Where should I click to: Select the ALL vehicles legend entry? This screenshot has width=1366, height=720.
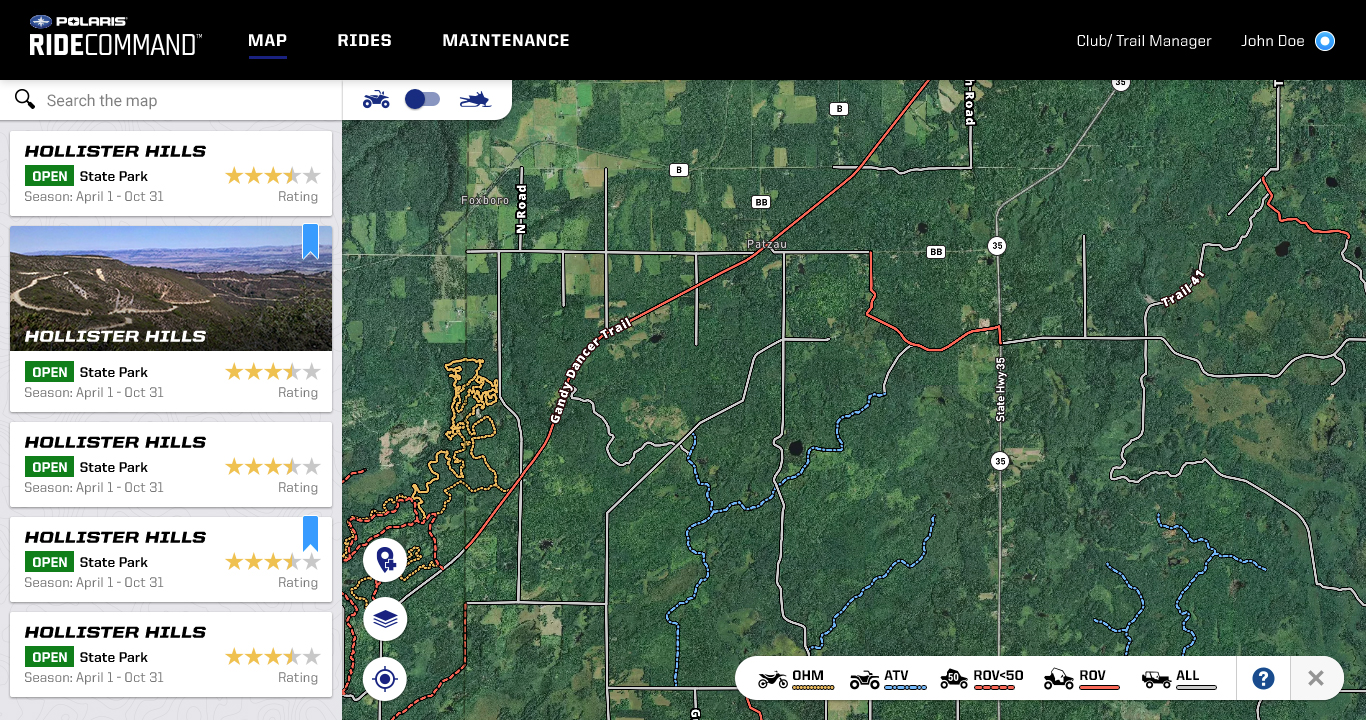pyautogui.click(x=1179, y=679)
